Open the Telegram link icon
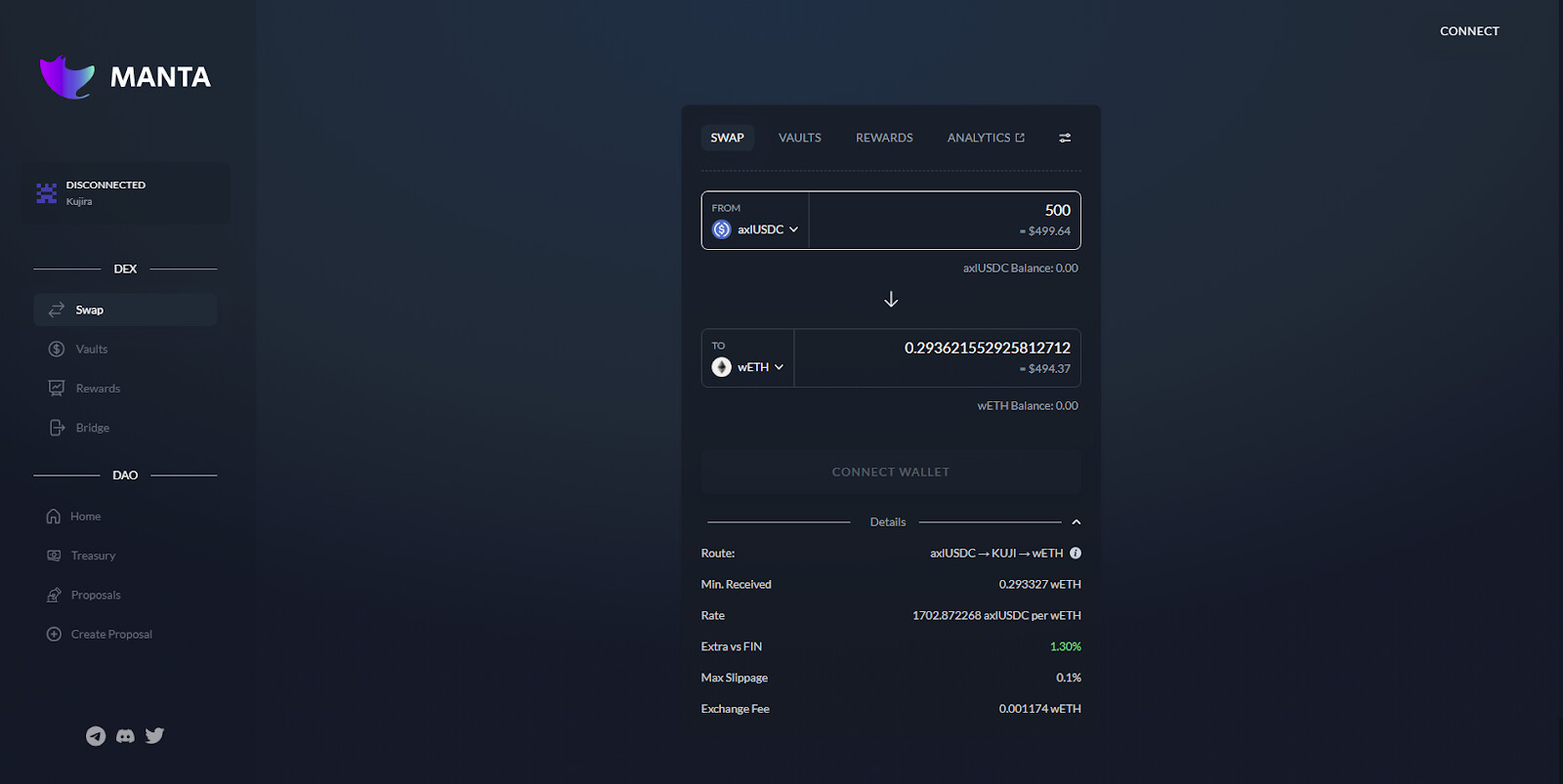Screen dimensions: 1563x784 [x=96, y=736]
